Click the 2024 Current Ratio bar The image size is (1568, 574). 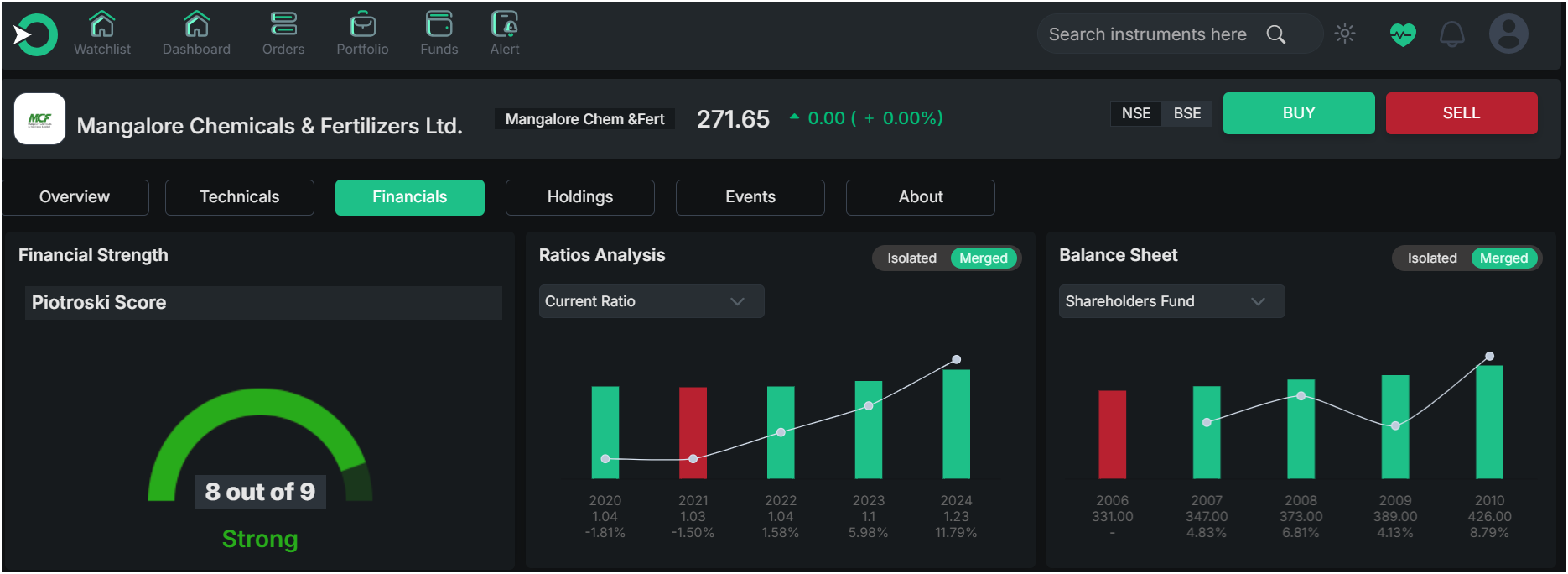point(957,424)
